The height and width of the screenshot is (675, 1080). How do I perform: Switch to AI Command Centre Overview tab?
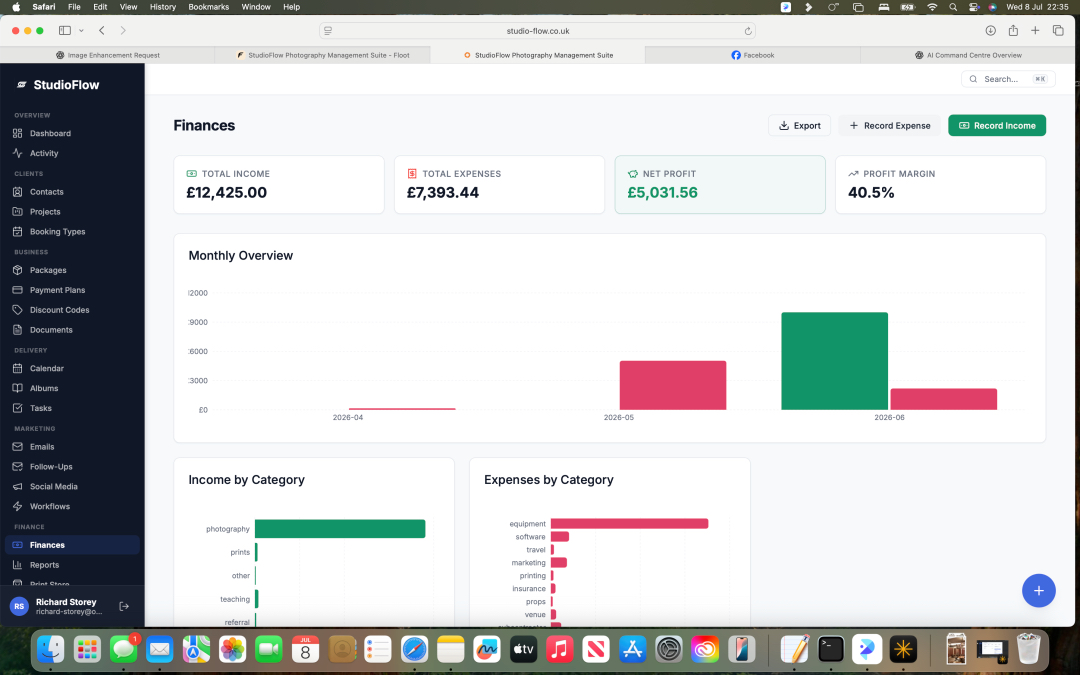(x=968, y=55)
